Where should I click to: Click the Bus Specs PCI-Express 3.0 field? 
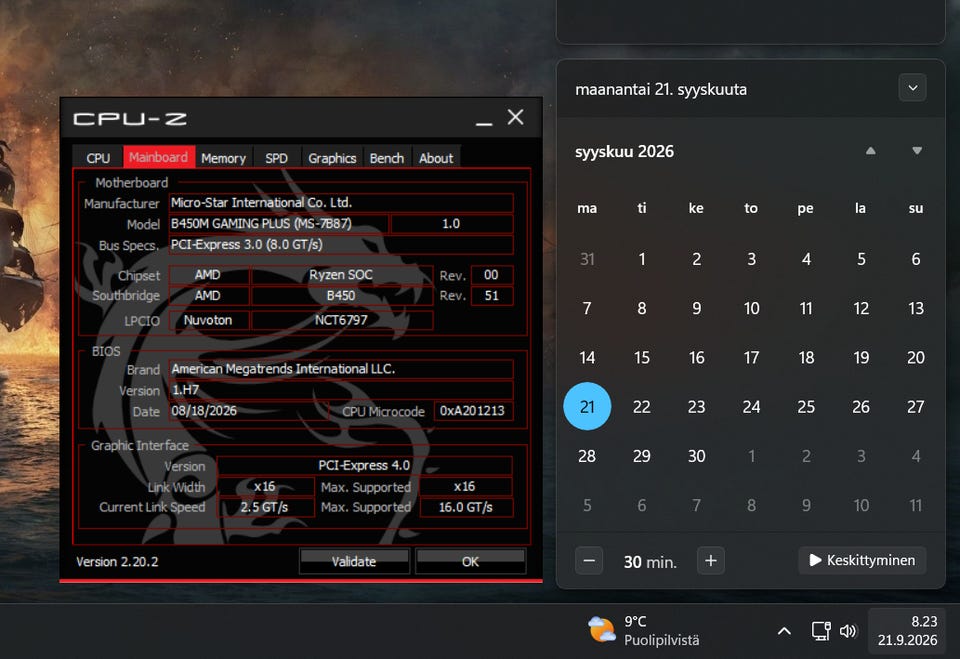click(341, 244)
